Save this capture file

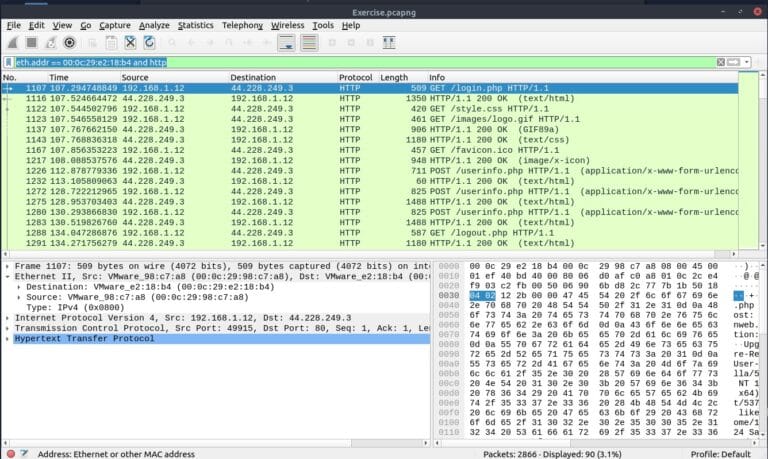[111, 43]
